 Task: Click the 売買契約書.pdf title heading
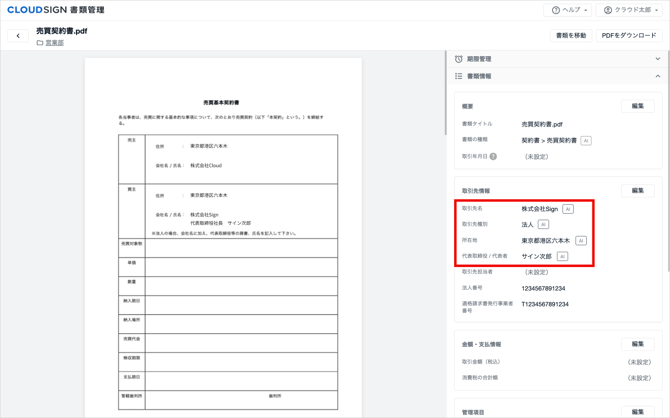click(62, 31)
